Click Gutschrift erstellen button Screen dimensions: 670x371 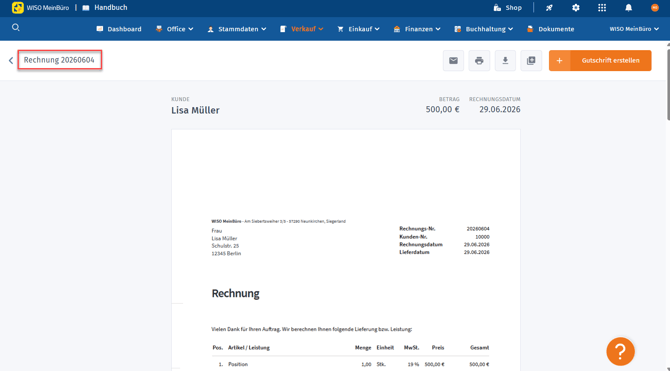tap(600, 61)
